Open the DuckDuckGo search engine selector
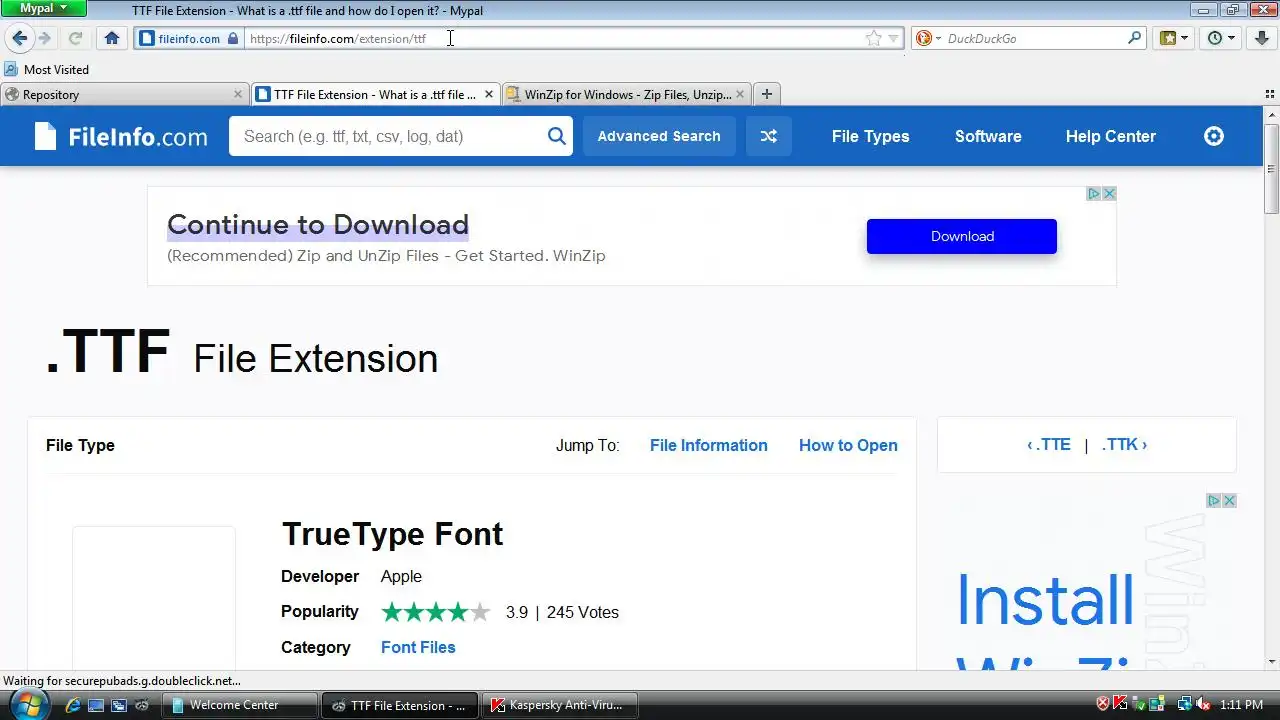This screenshot has width=1280, height=720. 927,38
